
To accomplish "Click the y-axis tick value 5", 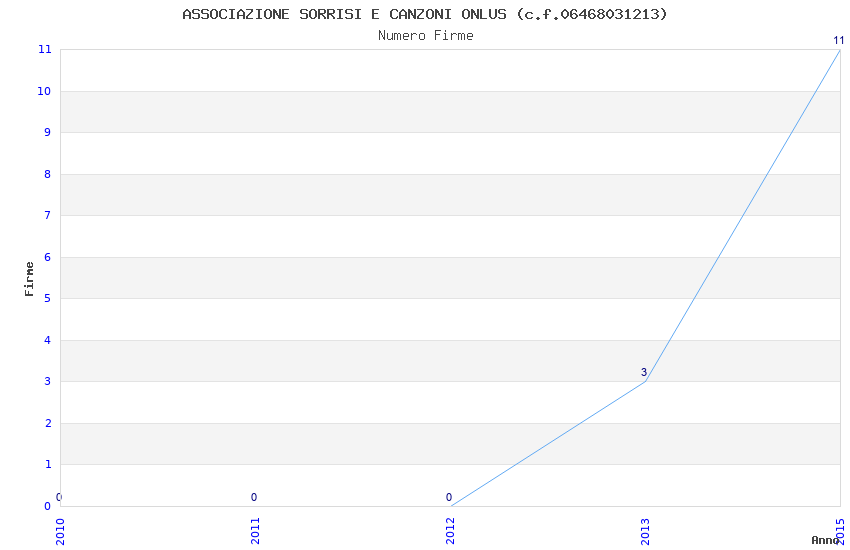I will coord(48,298).
